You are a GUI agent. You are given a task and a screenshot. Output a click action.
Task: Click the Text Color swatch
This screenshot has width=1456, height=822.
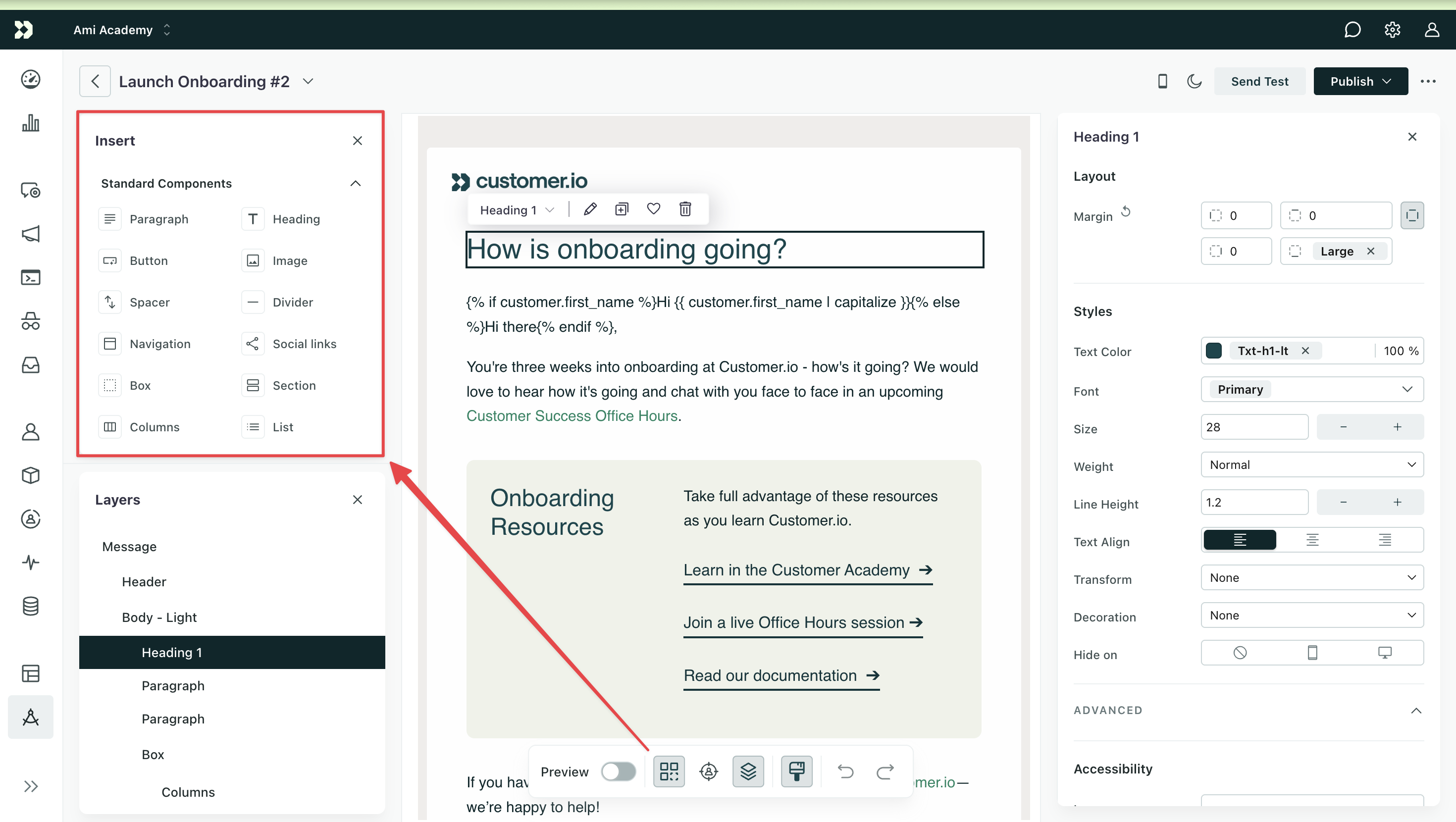(x=1213, y=351)
